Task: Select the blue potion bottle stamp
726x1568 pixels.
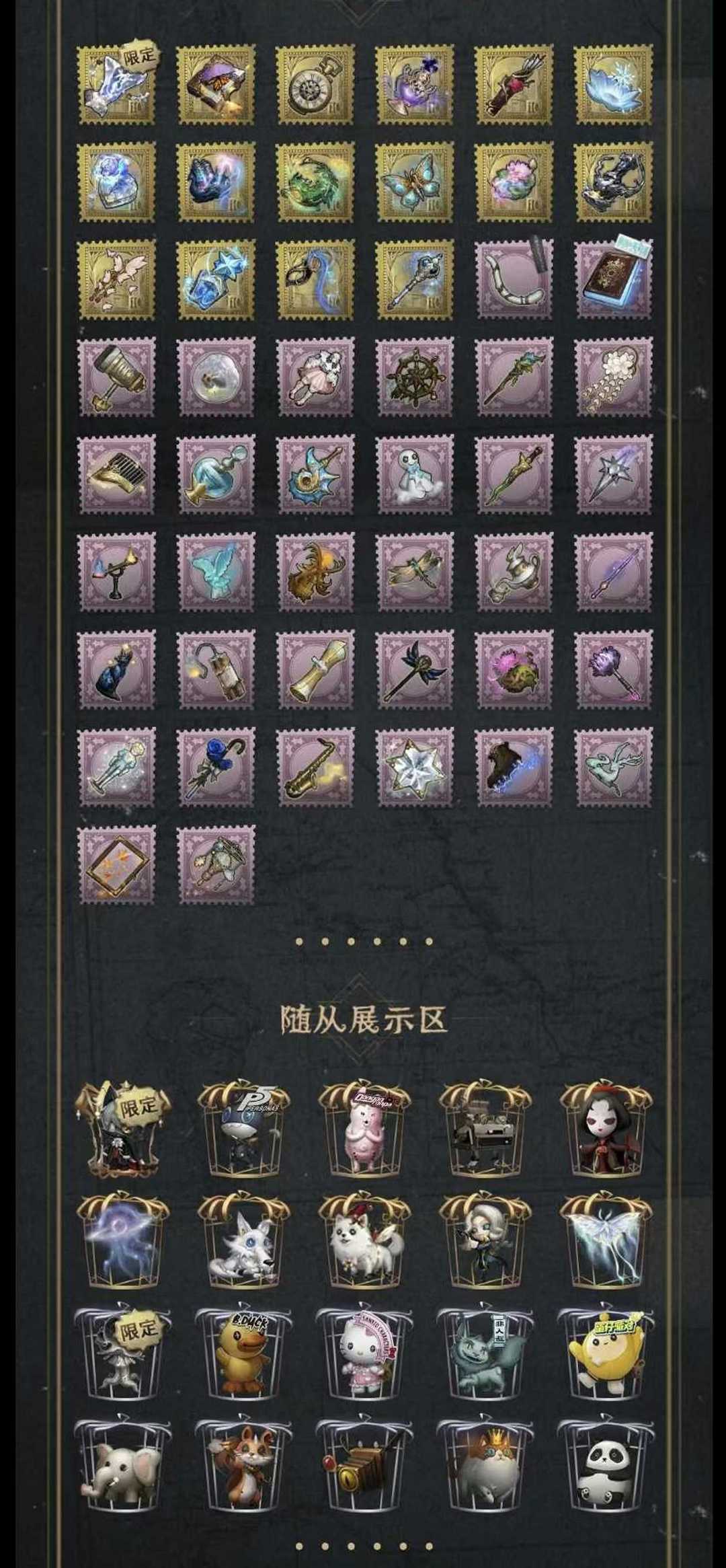Action: [216, 475]
